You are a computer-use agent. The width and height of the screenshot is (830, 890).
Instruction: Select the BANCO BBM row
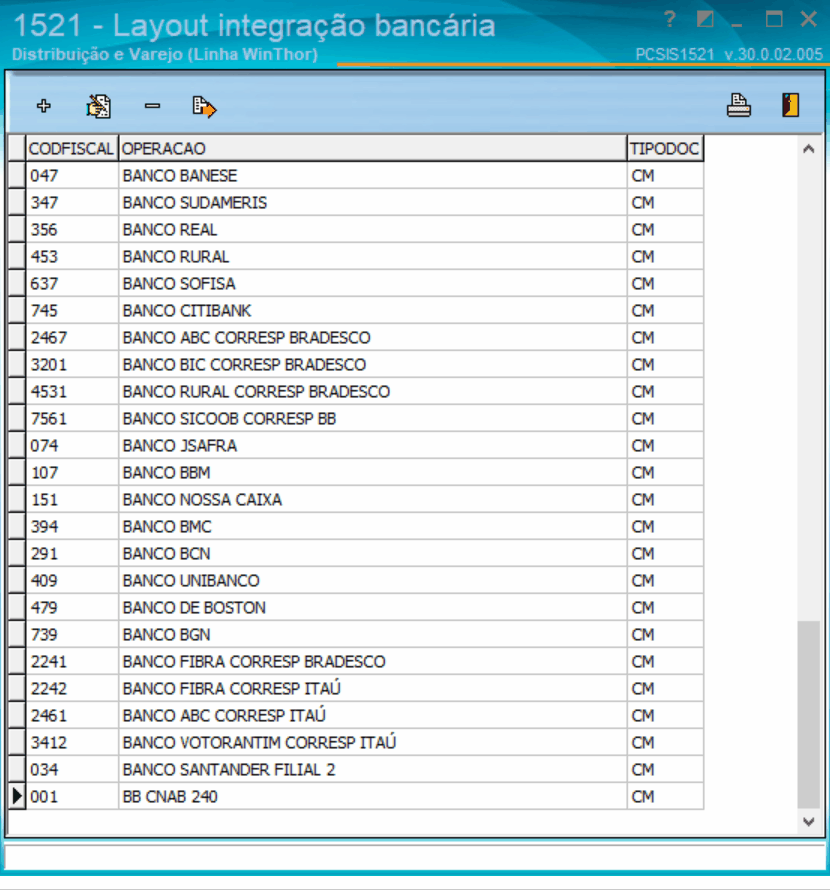(356, 472)
